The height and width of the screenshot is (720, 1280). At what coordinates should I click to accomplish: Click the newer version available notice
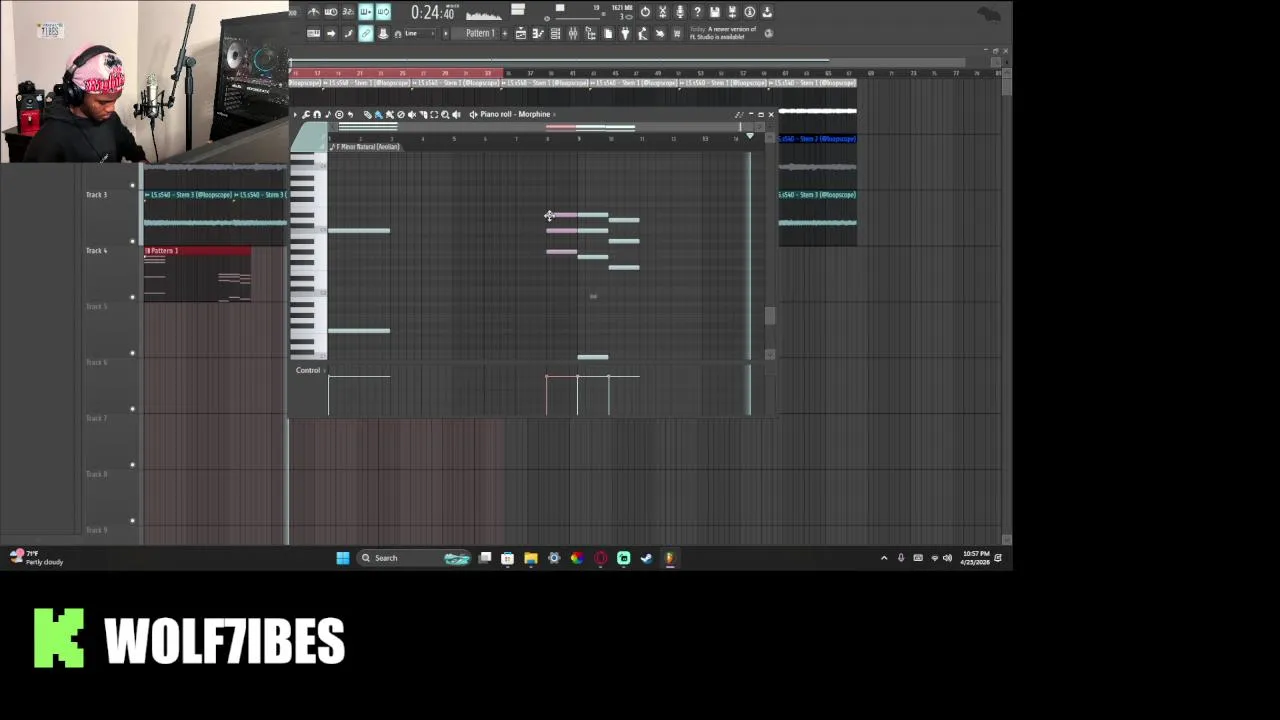(723, 33)
